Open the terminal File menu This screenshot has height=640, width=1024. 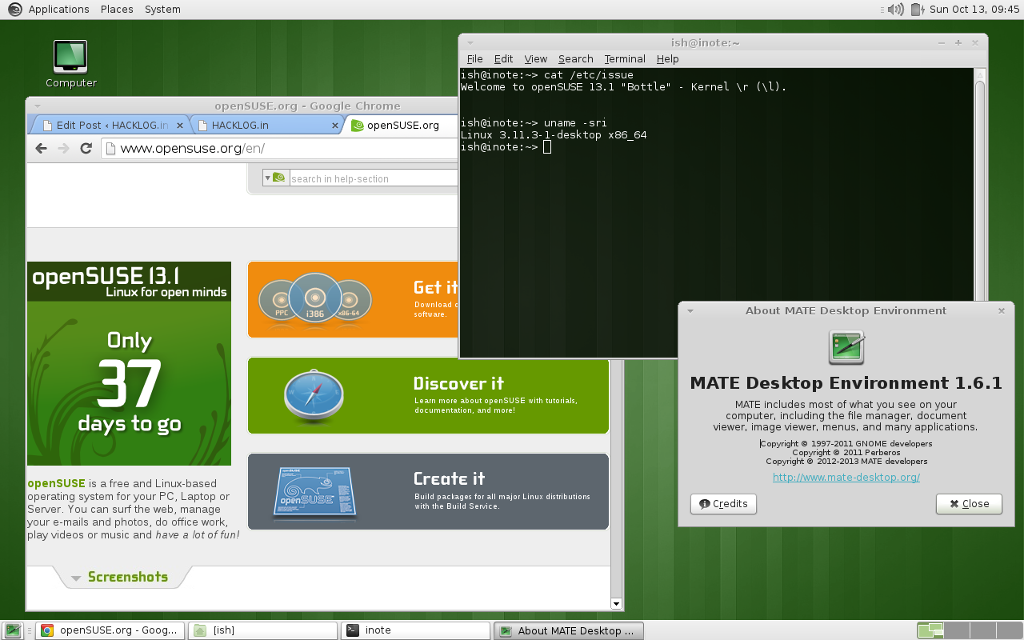pos(475,59)
